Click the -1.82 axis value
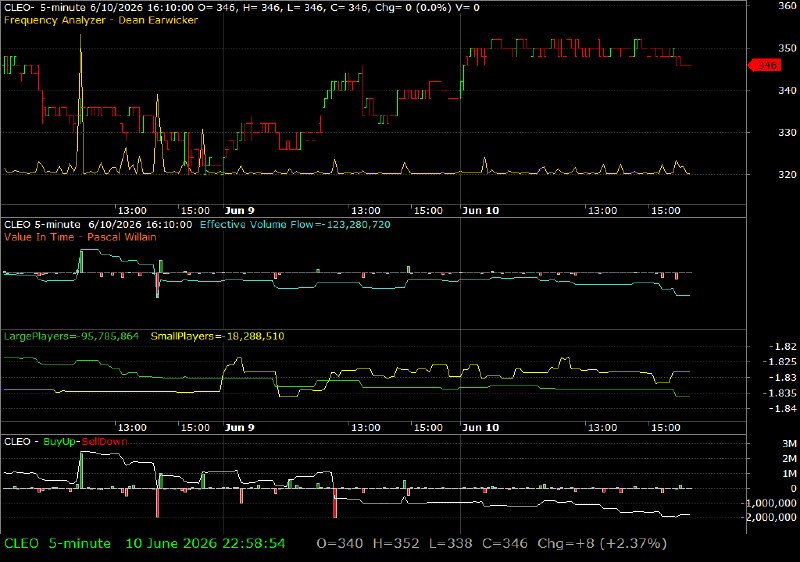This screenshot has width=800, height=562. pyautogui.click(x=783, y=347)
